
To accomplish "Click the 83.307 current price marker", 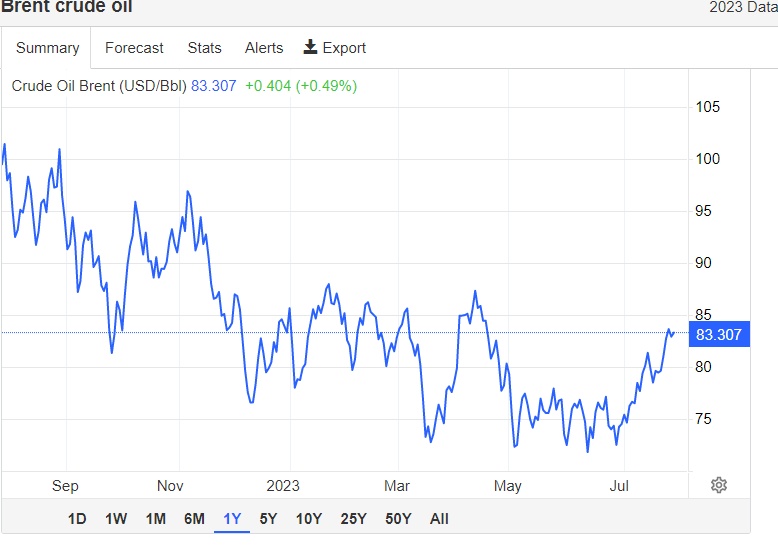I will (x=718, y=335).
